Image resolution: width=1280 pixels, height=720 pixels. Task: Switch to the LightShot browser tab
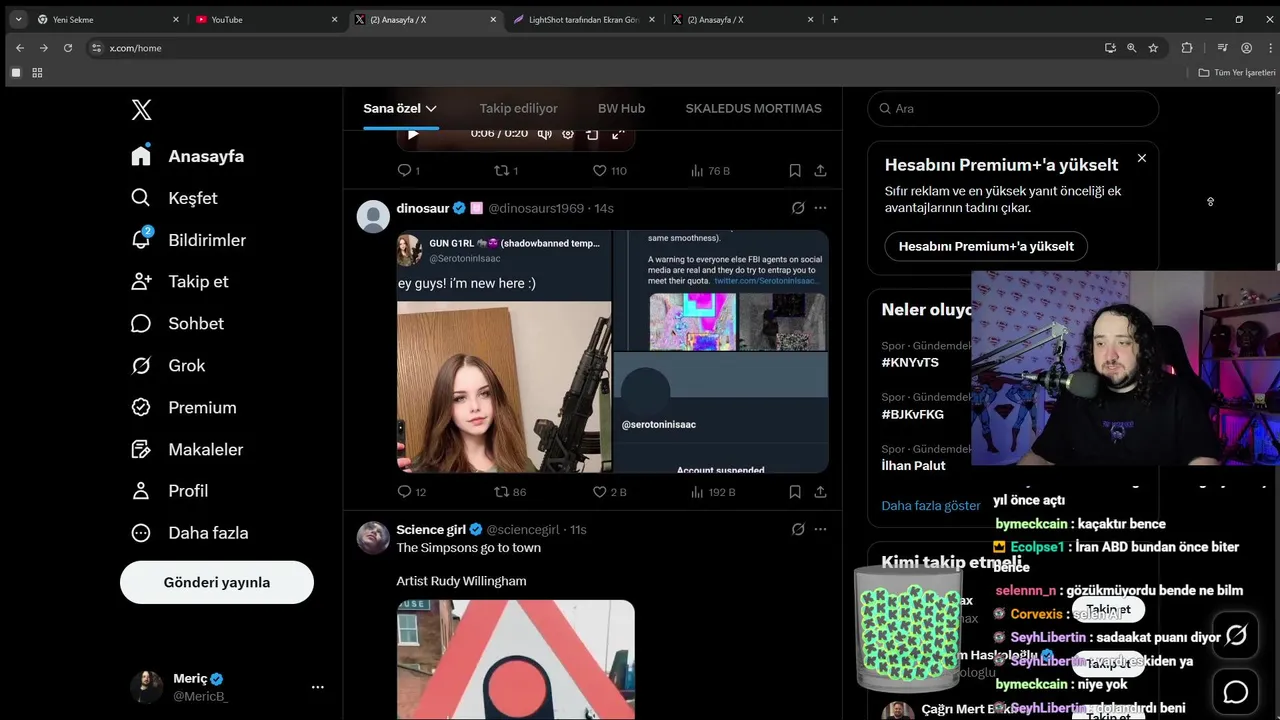584,19
